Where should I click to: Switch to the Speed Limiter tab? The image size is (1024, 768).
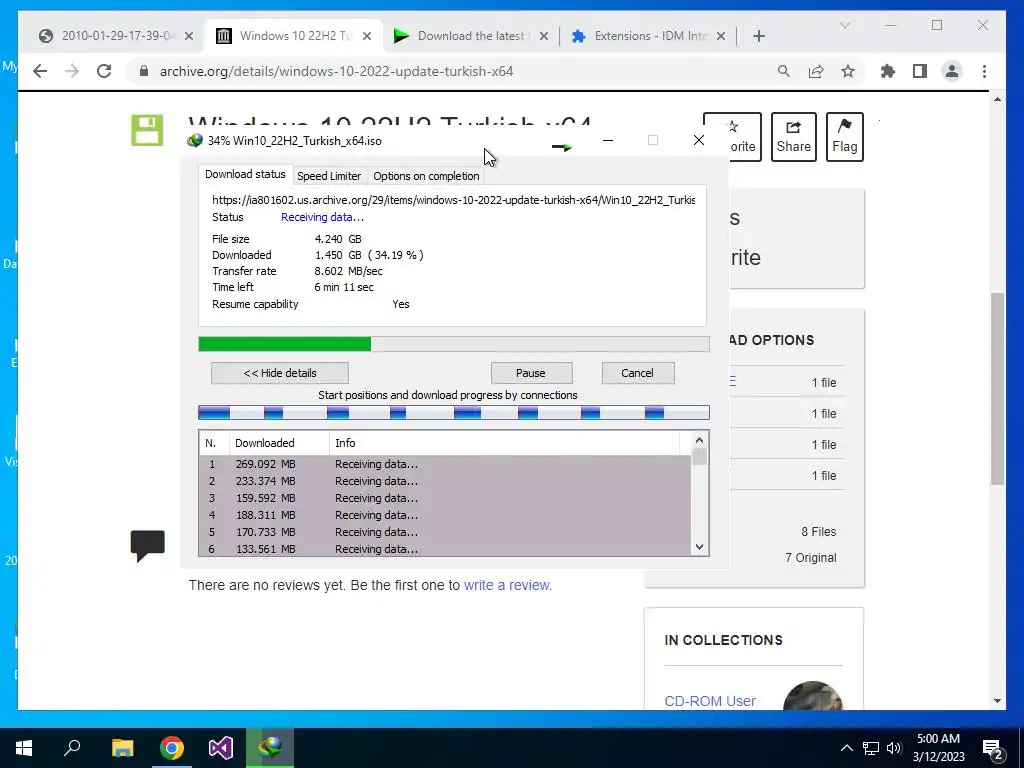point(328,176)
